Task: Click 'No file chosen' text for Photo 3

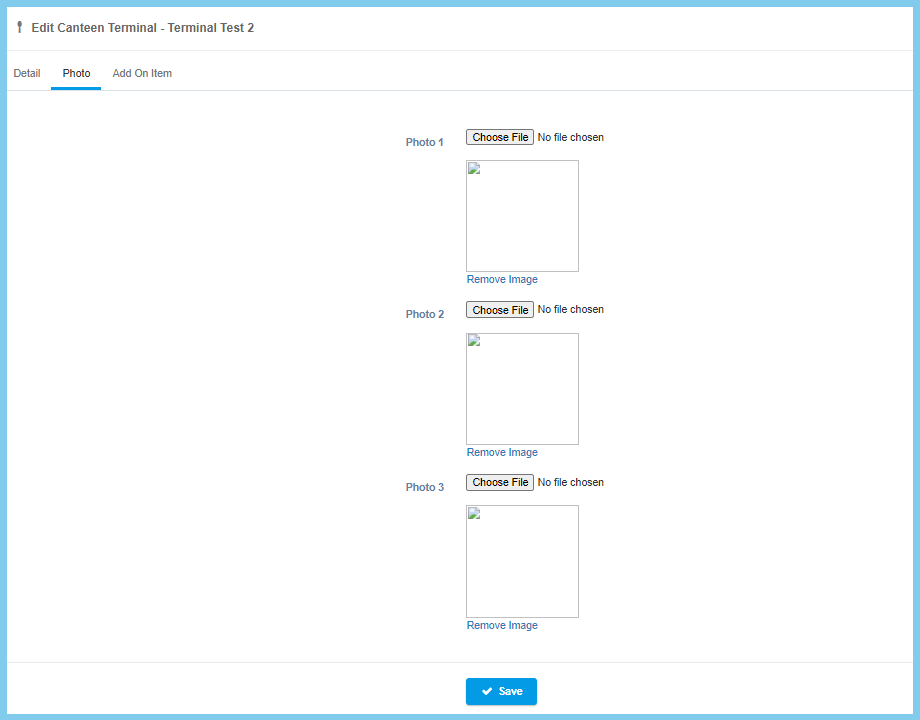Action: [x=570, y=482]
